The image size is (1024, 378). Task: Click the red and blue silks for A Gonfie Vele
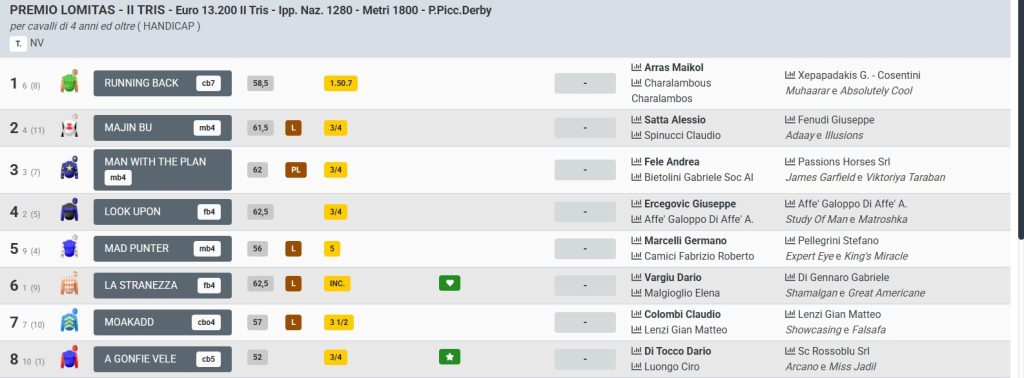(69, 358)
